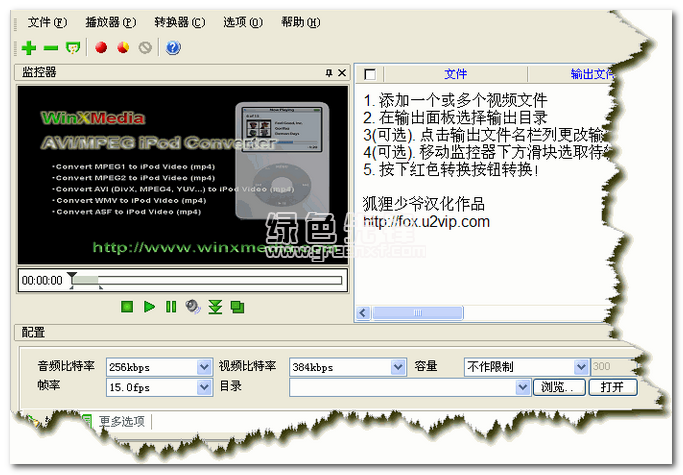Screen dimensions: 683x475
Task: Click the green minus remove file icon
Action: (x=51, y=48)
